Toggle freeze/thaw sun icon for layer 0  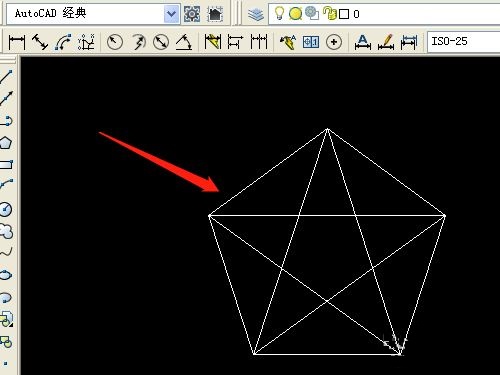coord(295,14)
